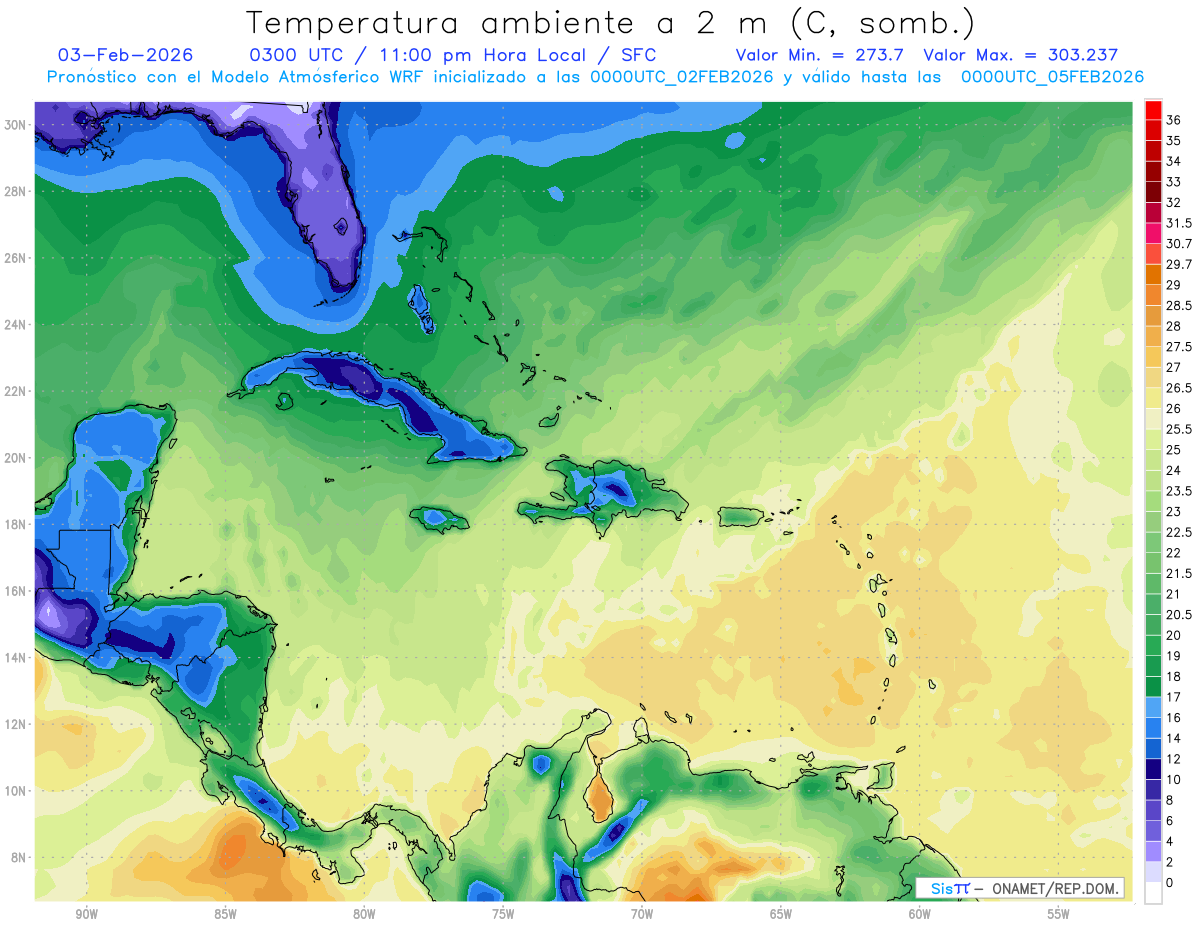Click the title 'Temperatura ambiente a 2 m'

coord(510,22)
